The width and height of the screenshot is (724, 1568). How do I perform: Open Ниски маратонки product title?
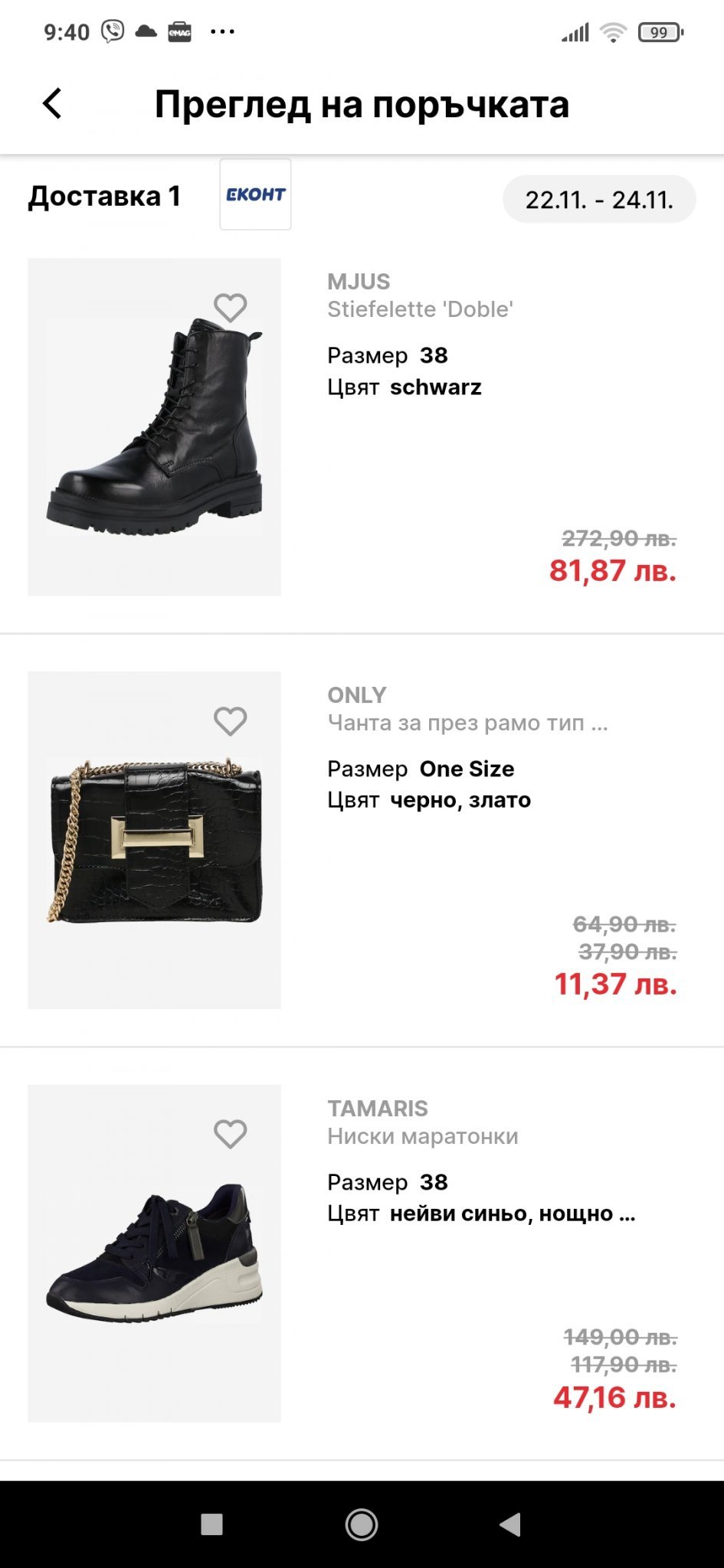pos(423,1136)
